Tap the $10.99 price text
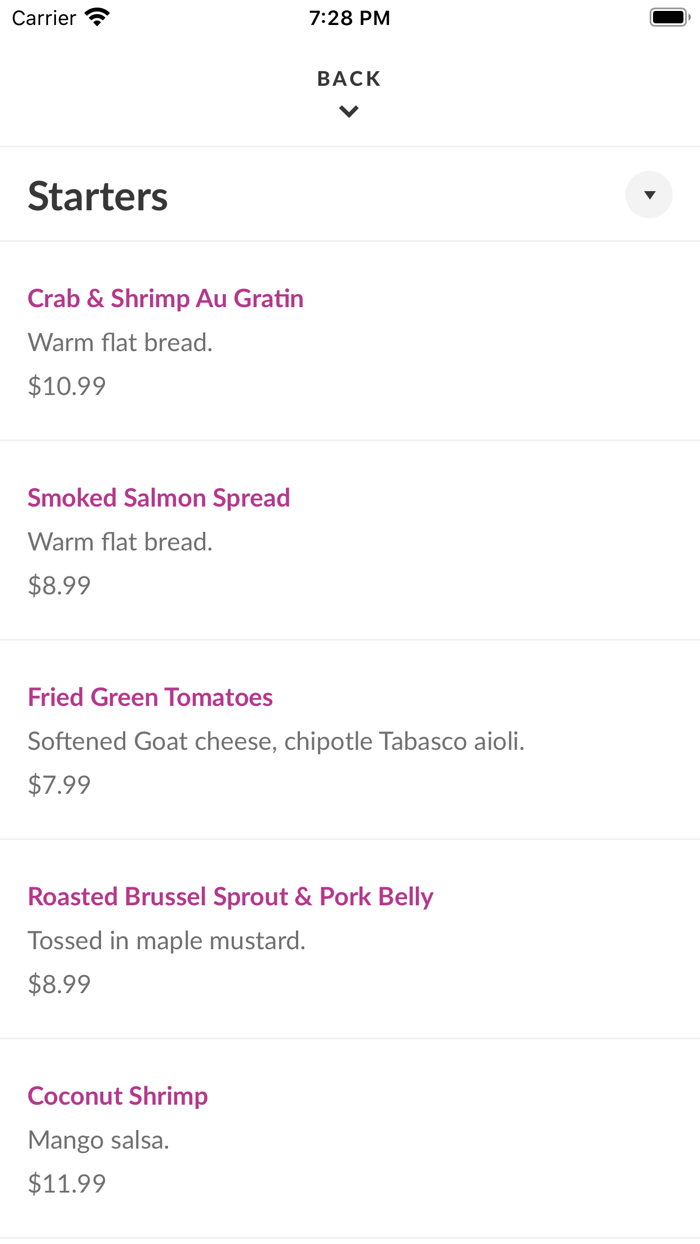The image size is (700, 1244). 66,386
